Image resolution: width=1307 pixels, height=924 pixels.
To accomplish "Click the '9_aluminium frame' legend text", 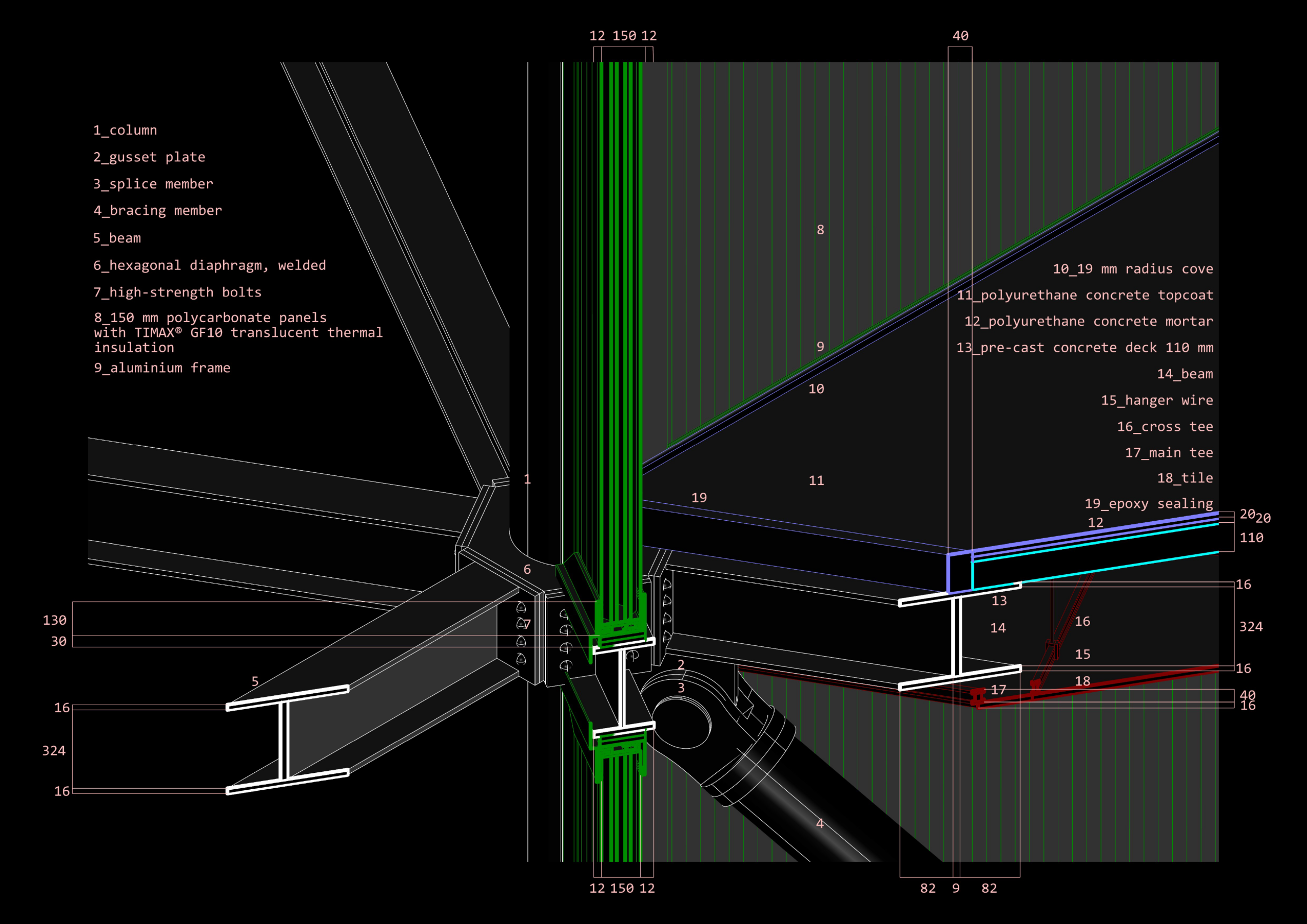I will [x=162, y=368].
